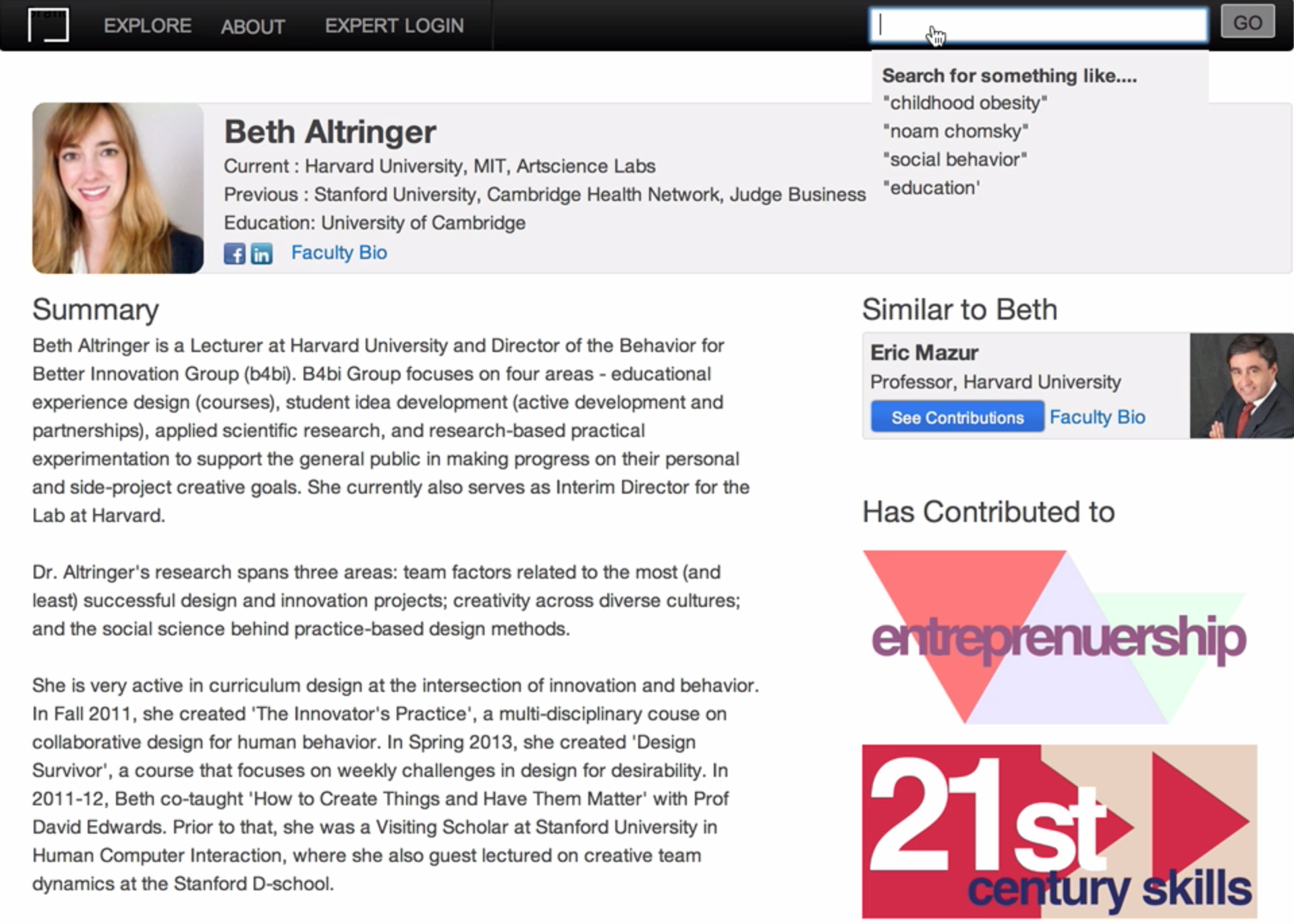Click the Eric Mazur name heading
Image resolution: width=1294 pixels, height=924 pixels.
click(924, 353)
